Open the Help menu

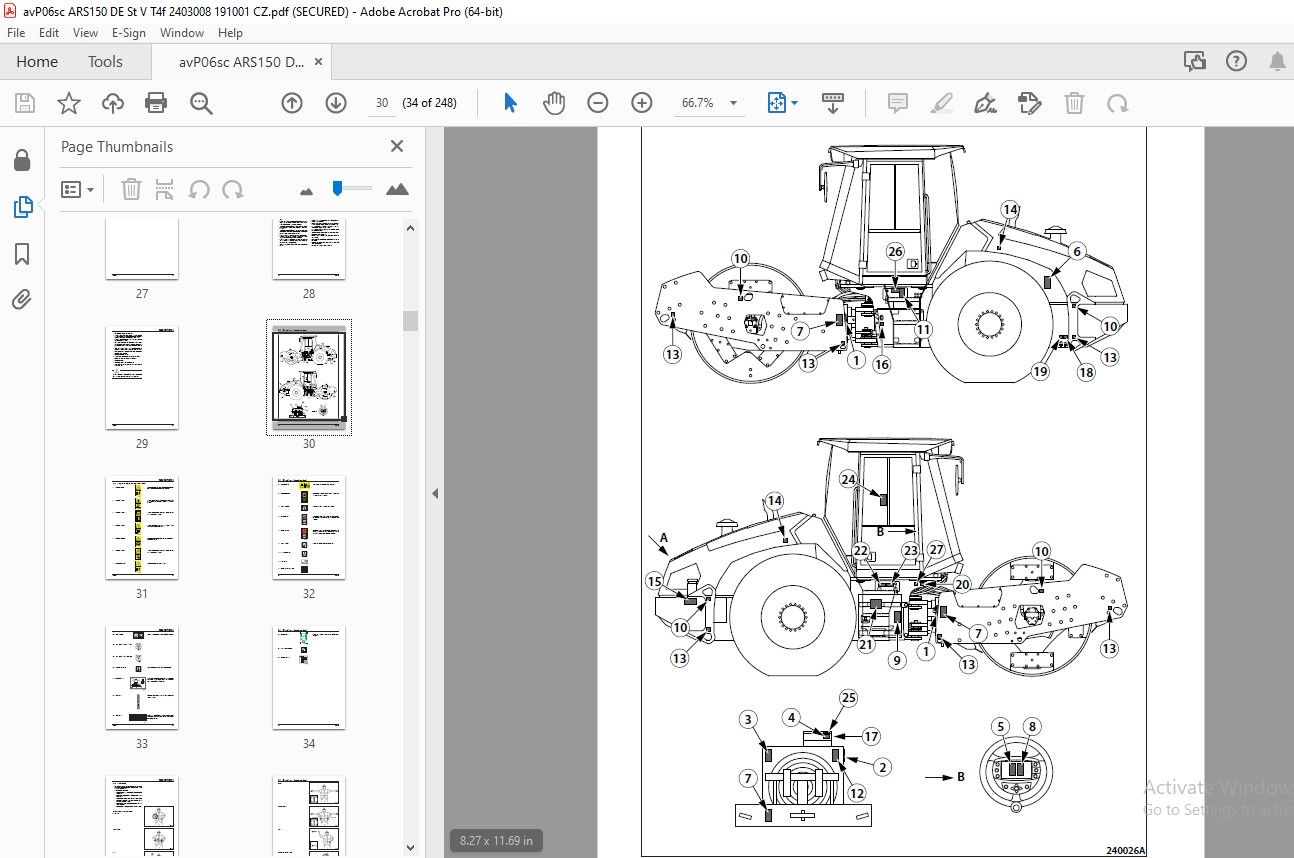[x=230, y=33]
